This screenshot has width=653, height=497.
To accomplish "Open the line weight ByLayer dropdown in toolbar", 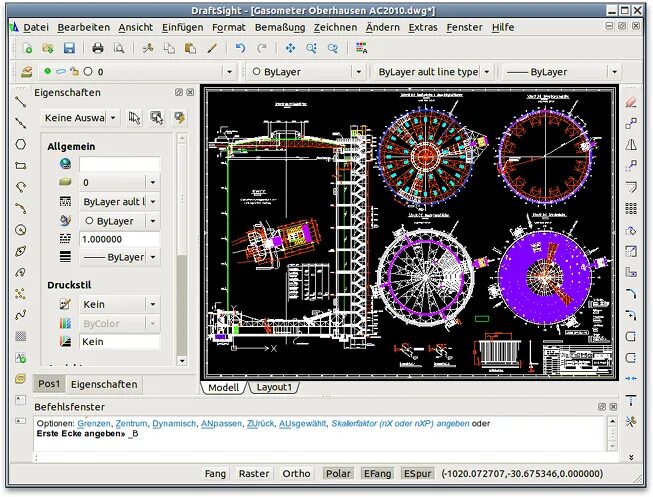I will click(614, 72).
